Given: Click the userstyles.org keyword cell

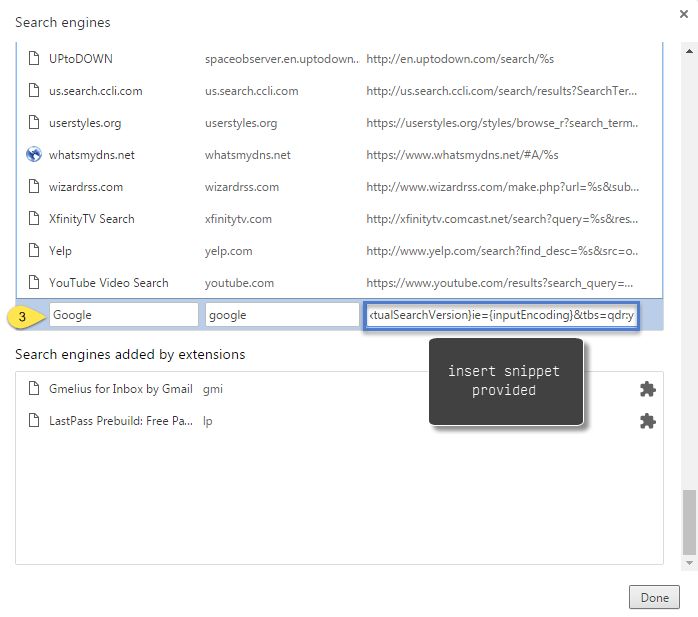Looking at the screenshot, I should [241, 123].
